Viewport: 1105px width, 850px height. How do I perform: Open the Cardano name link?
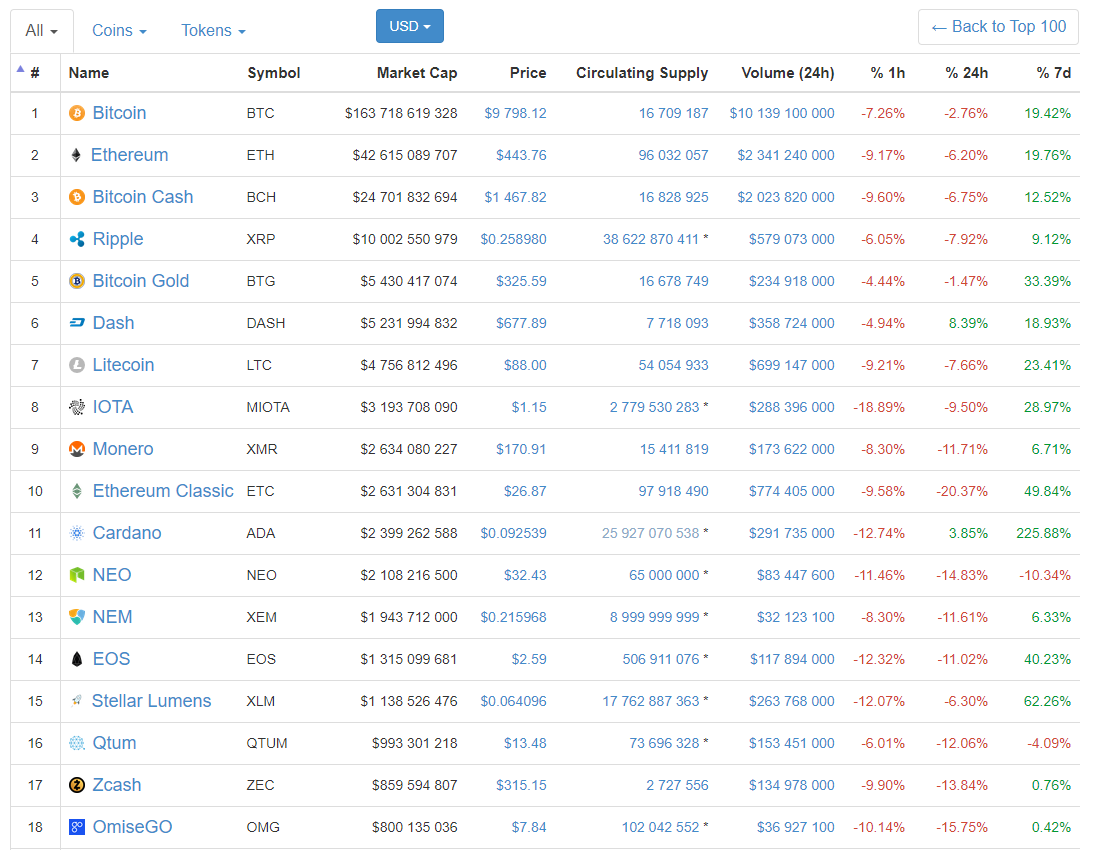coord(126,533)
